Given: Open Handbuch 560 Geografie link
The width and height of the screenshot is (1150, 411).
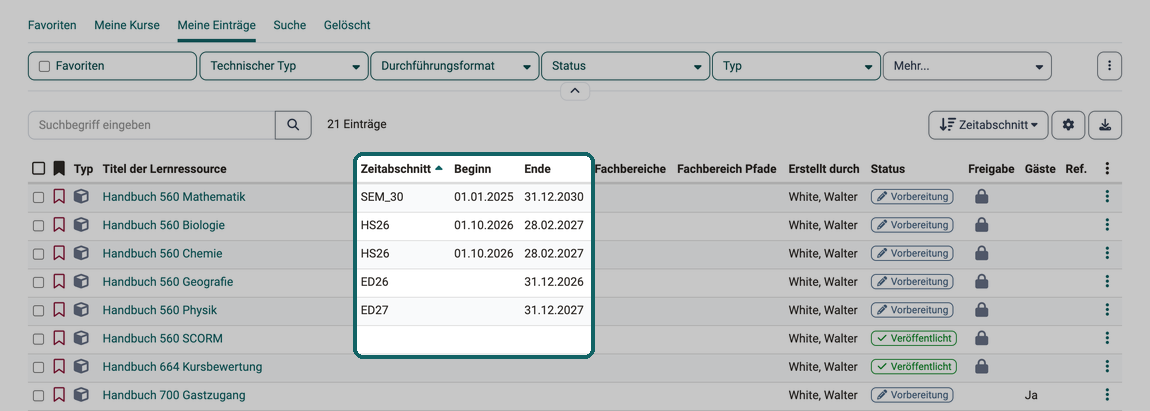Looking at the screenshot, I should click(168, 282).
